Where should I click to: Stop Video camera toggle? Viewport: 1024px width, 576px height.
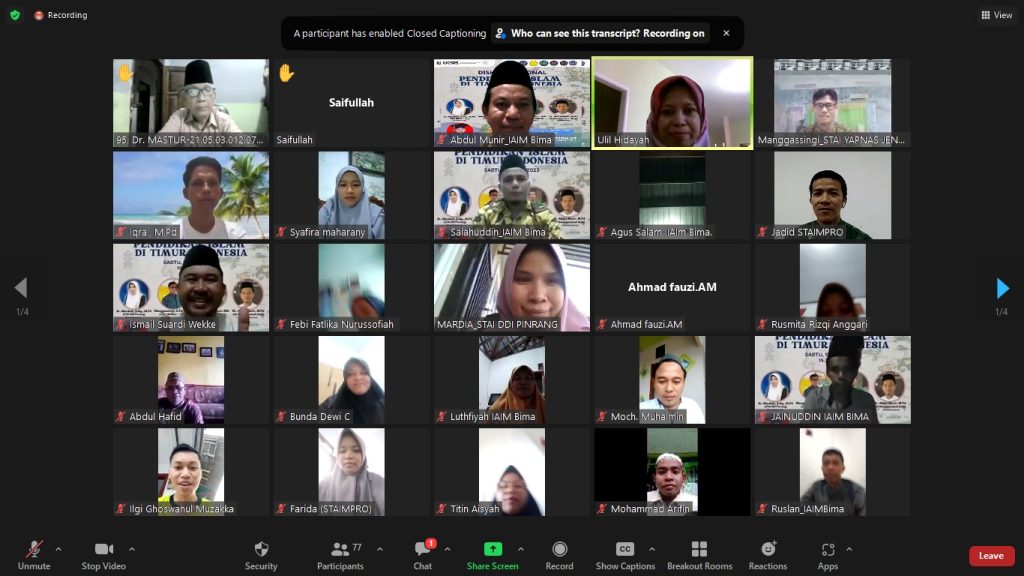pyautogui.click(x=103, y=555)
